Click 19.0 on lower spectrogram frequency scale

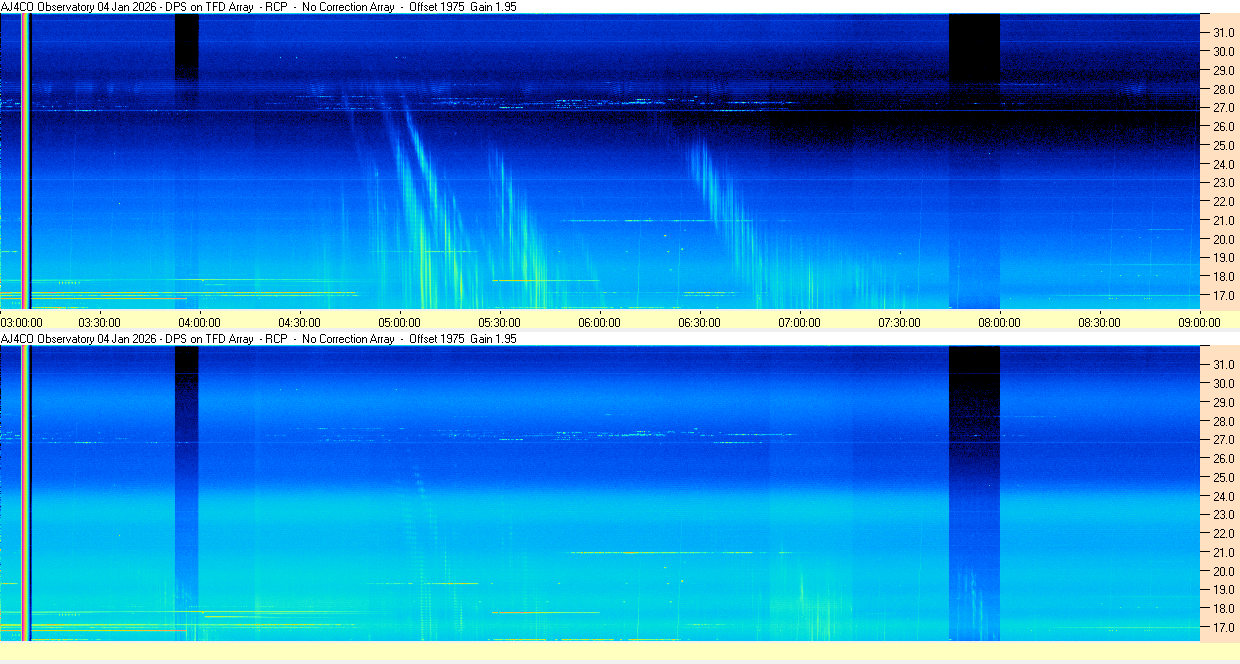point(1224,590)
